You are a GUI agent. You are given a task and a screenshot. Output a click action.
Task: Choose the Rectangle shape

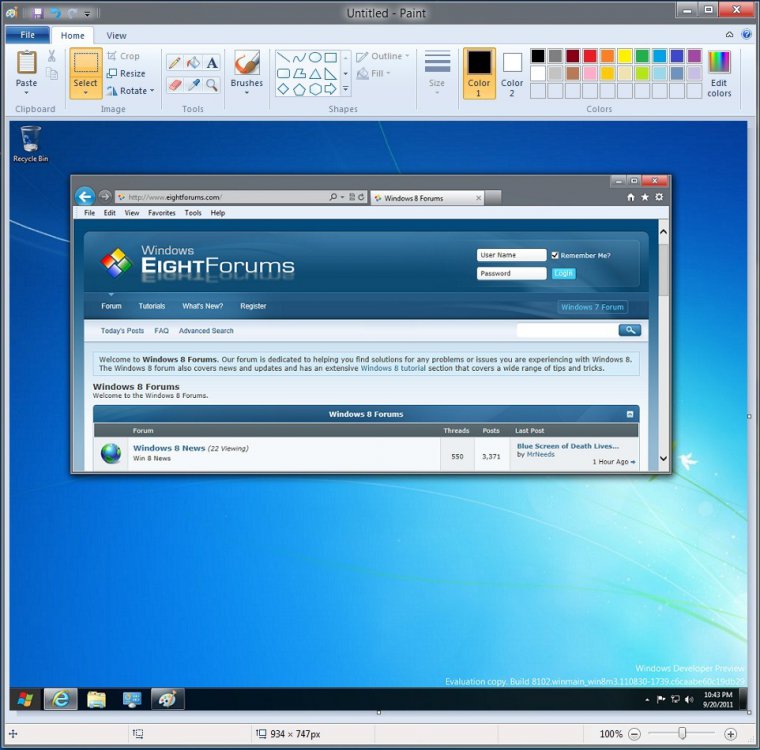click(331, 58)
